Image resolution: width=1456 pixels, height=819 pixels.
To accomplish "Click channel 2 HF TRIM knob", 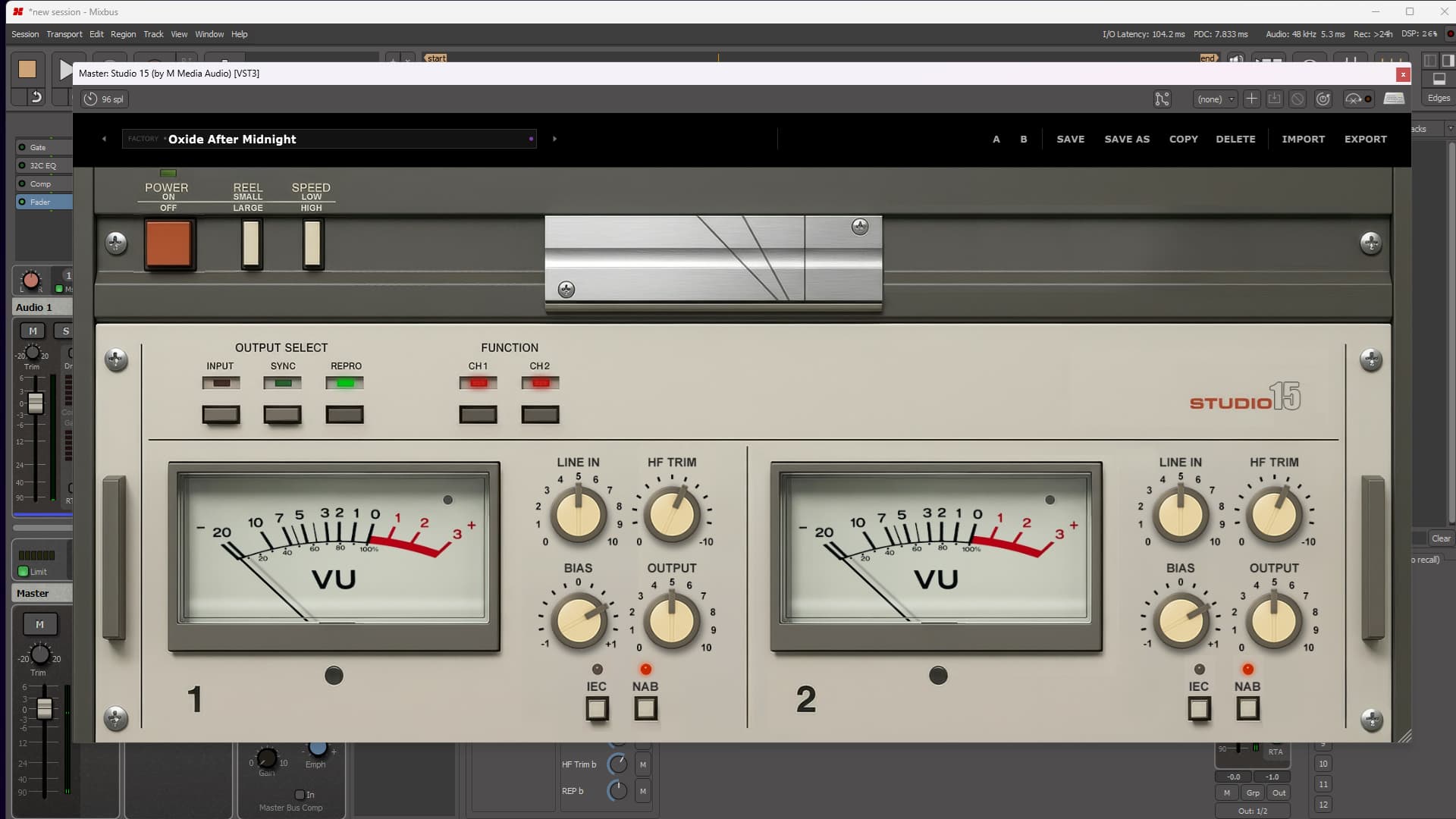I will 1274,515.
